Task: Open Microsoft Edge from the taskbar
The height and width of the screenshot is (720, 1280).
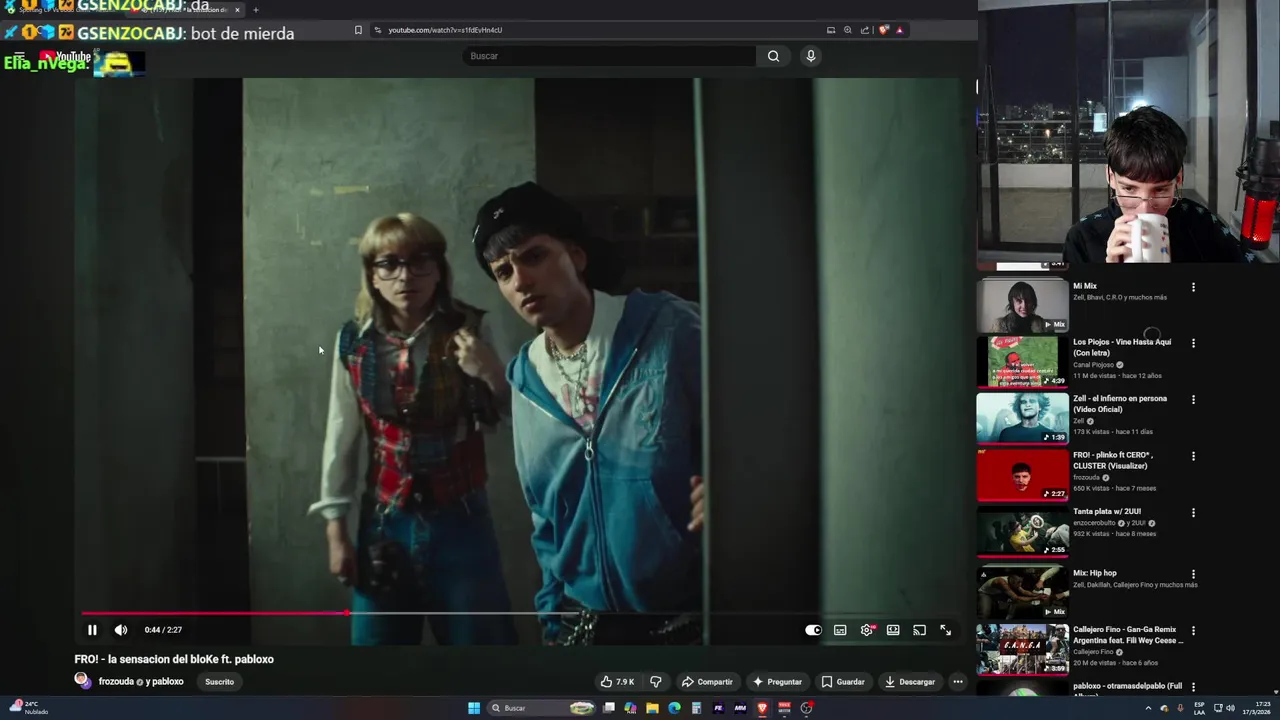Action: [x=674, y=708]
